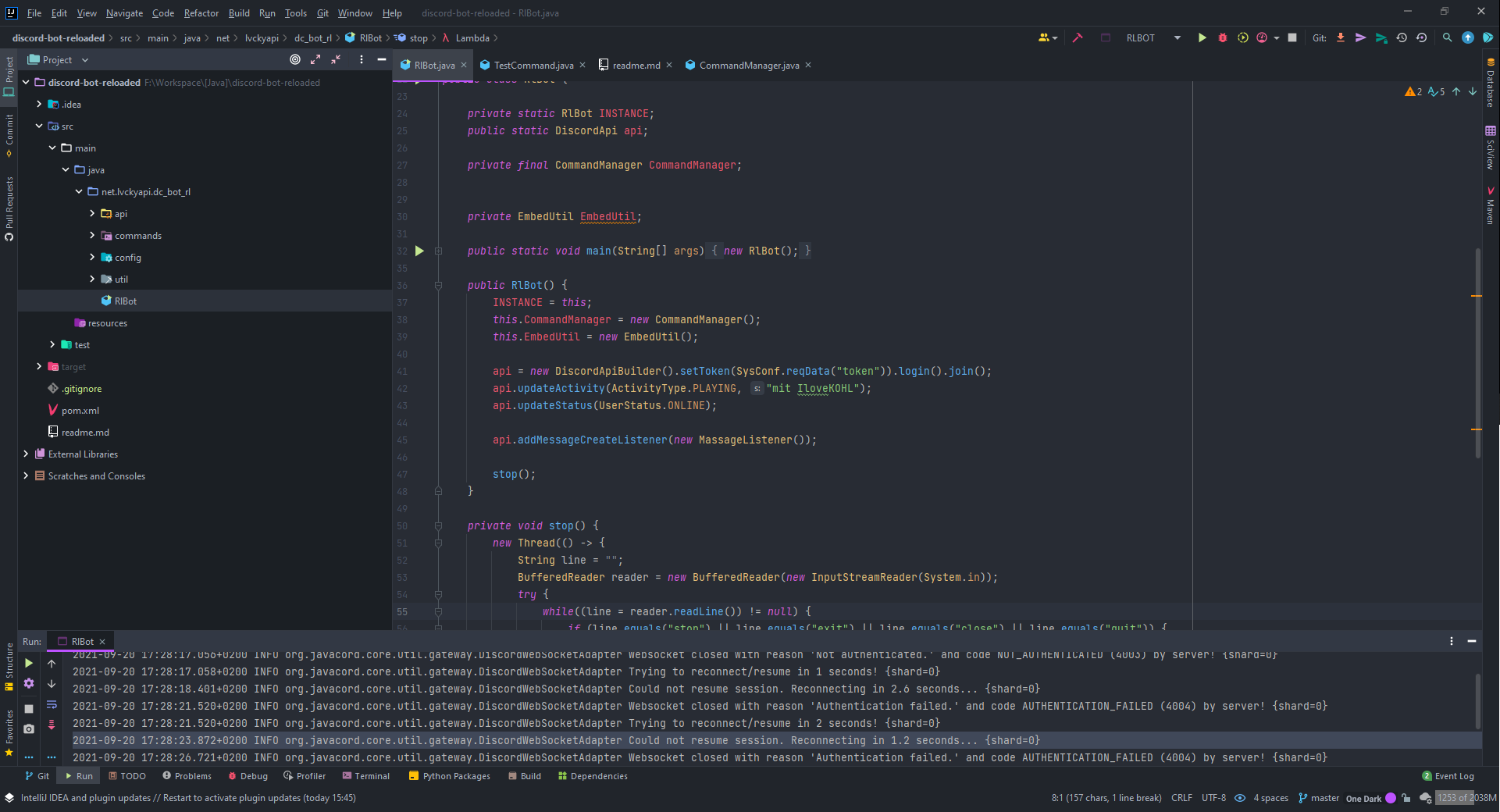This screenshot has height=812, width=1500.
Task: Expand the commands package folder
Action: [92, 235]
